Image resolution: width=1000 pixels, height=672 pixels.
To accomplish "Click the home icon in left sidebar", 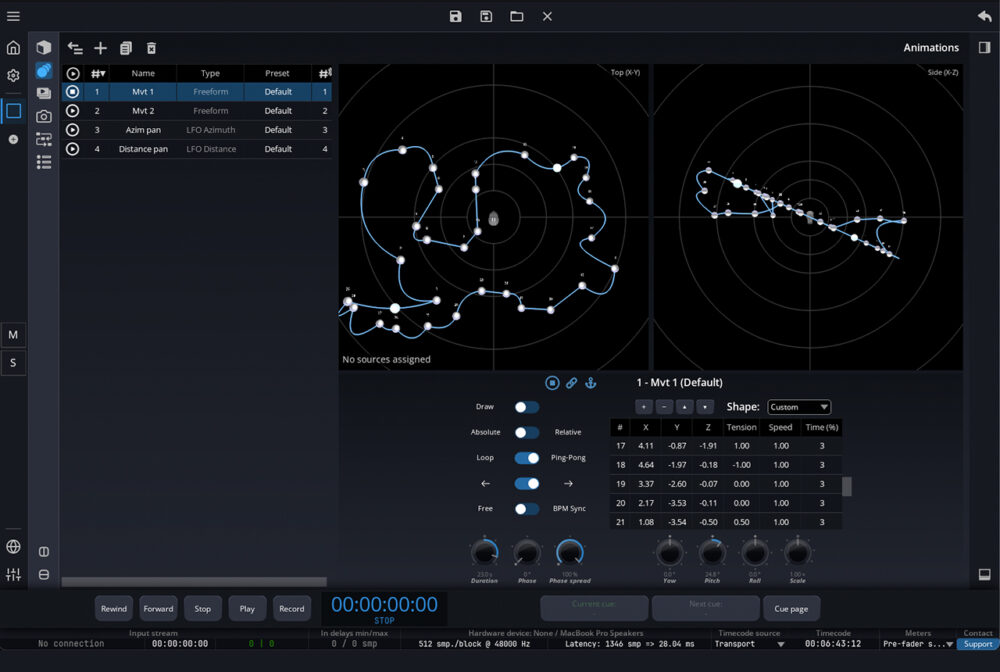I will (13, 48).
